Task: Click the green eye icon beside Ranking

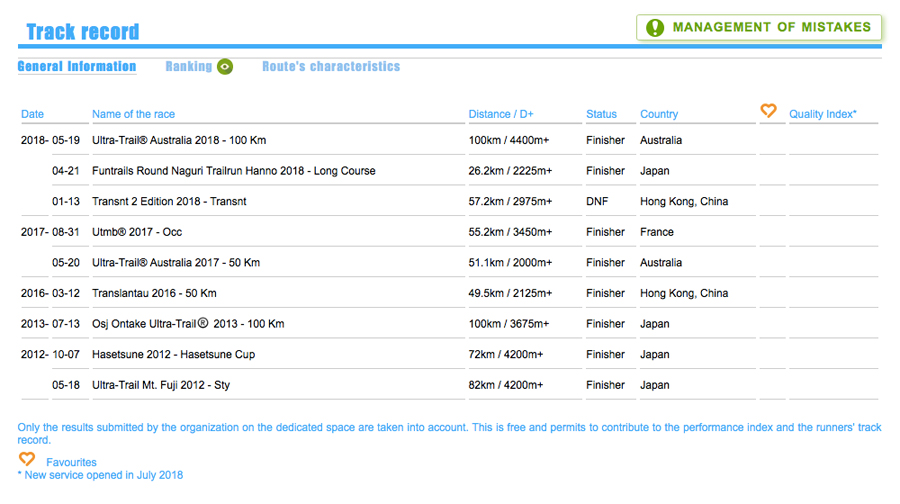Action: click(225, 67)
